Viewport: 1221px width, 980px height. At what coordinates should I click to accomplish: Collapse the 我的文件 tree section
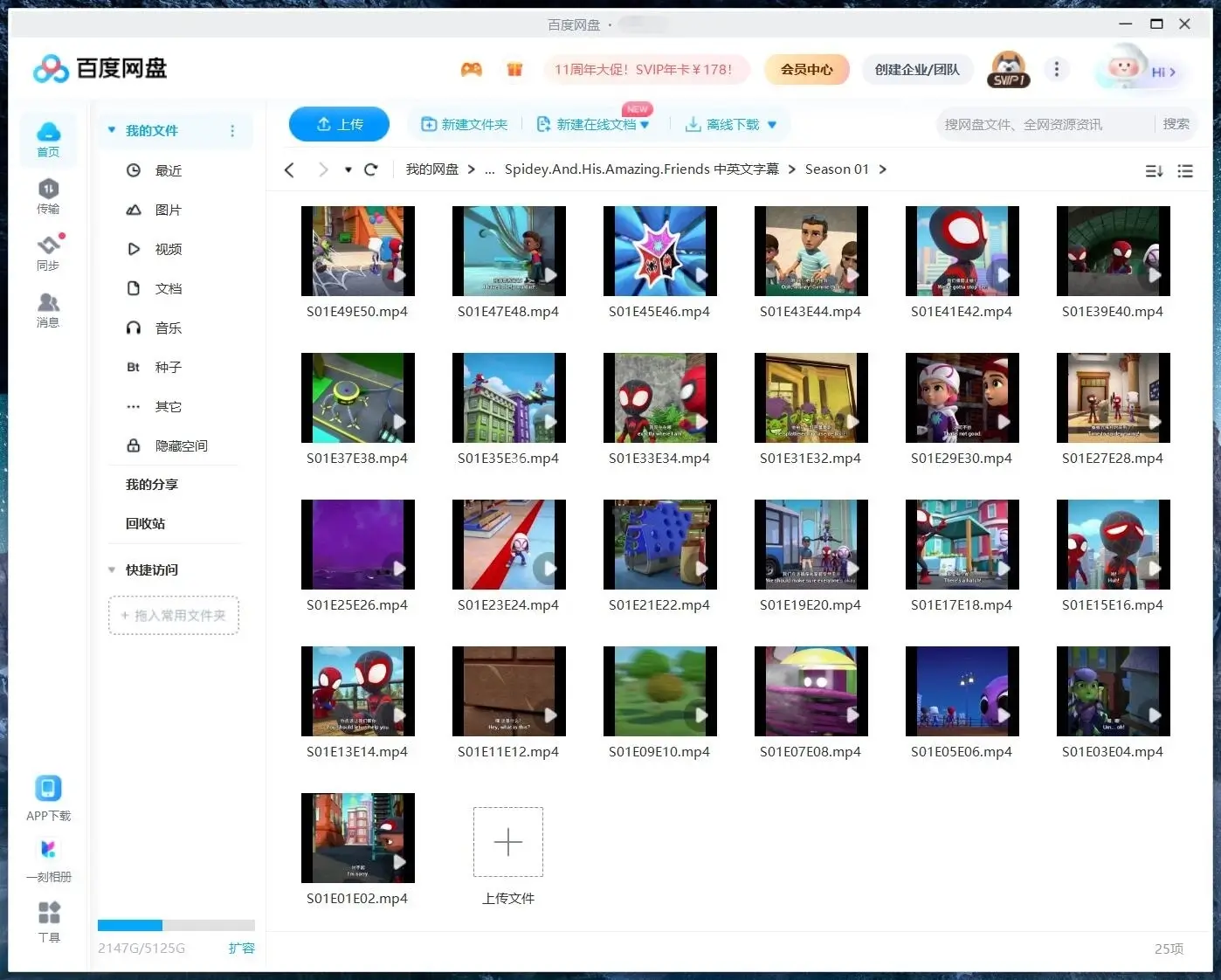(x=112, y=131)
